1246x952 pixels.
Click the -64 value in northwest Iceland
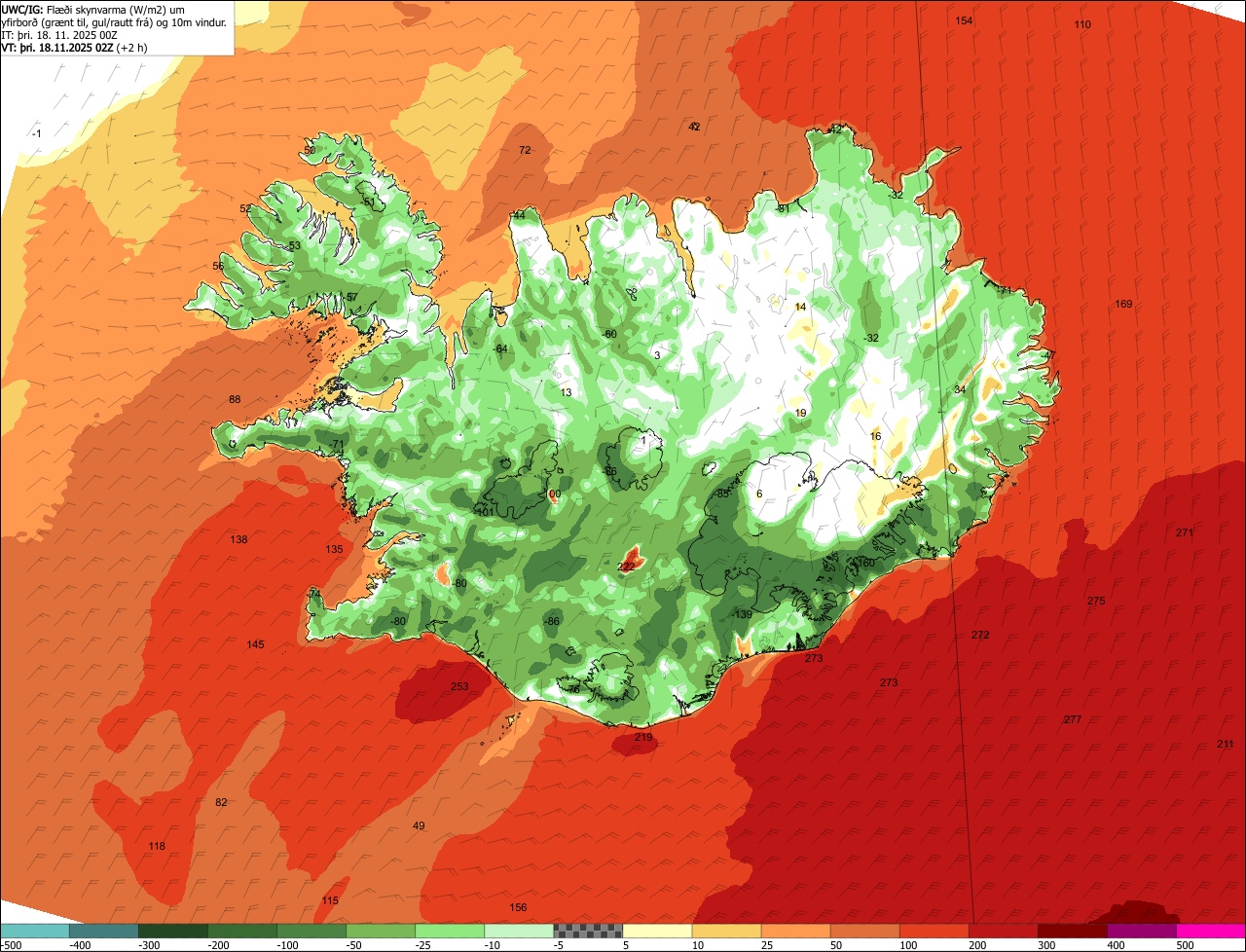(x=500, y=348)
